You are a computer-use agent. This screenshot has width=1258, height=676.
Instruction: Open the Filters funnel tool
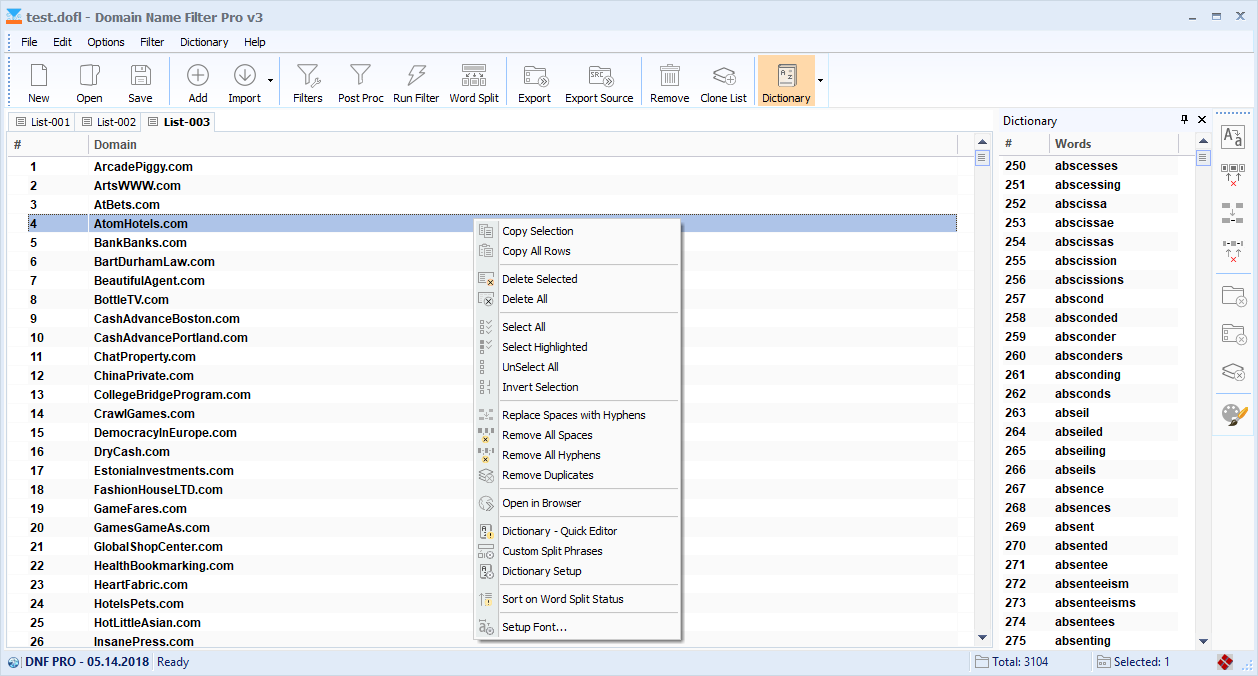click(x=308, y=81)
